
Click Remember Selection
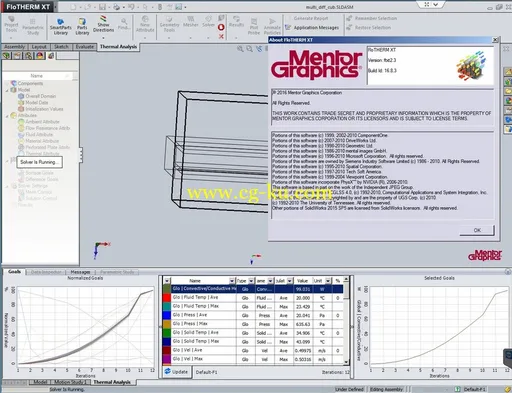pos(372,18)
